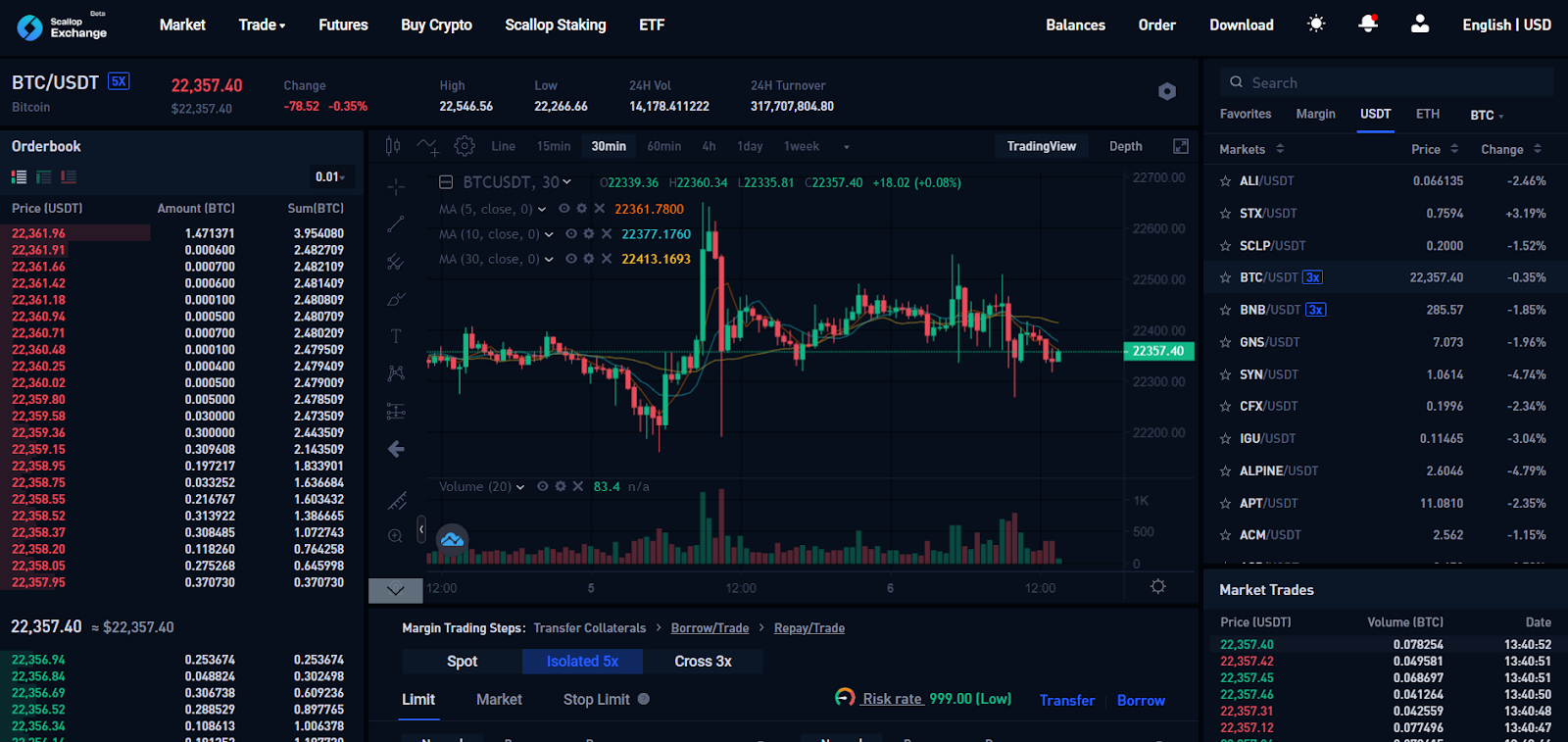
Task: Remove the Volume indicator
Action: click(578, 486)
